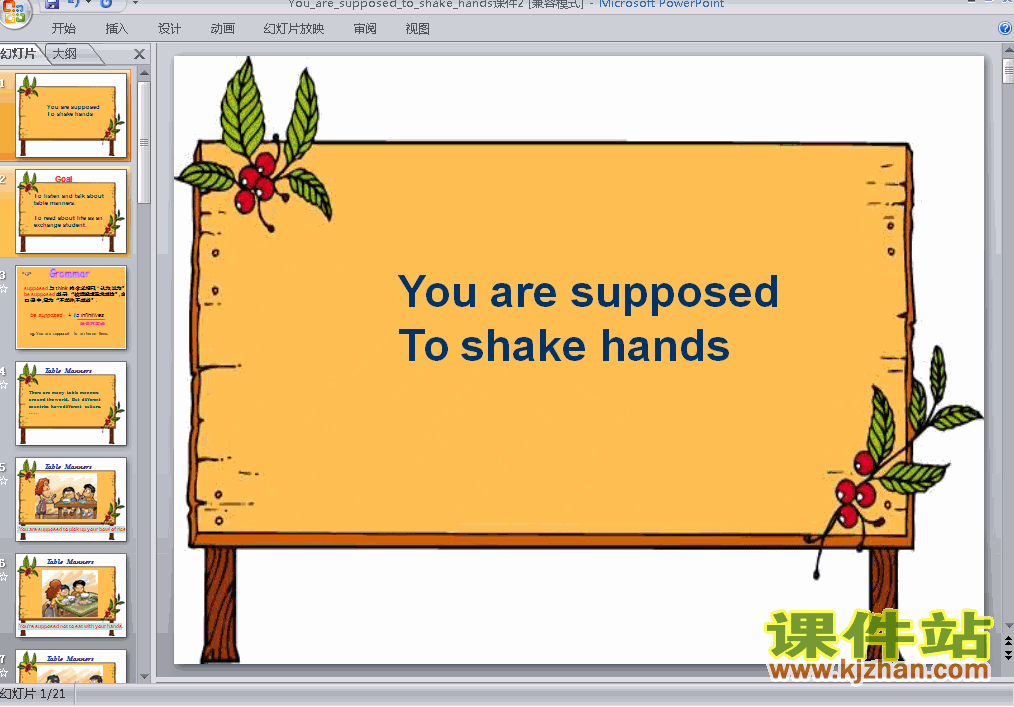The image size is (1014, 707).
Task: Select the 审阅 ribbon tab
Action: (x=365, y=28)
